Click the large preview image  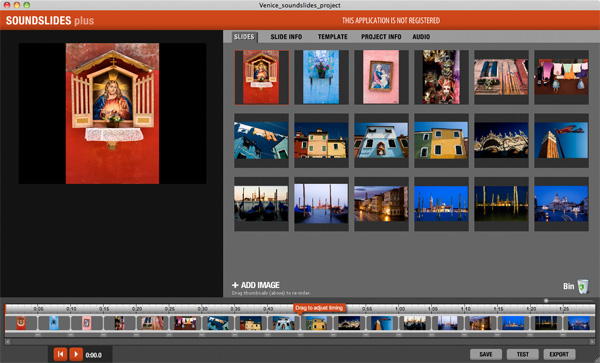[112, 114]
